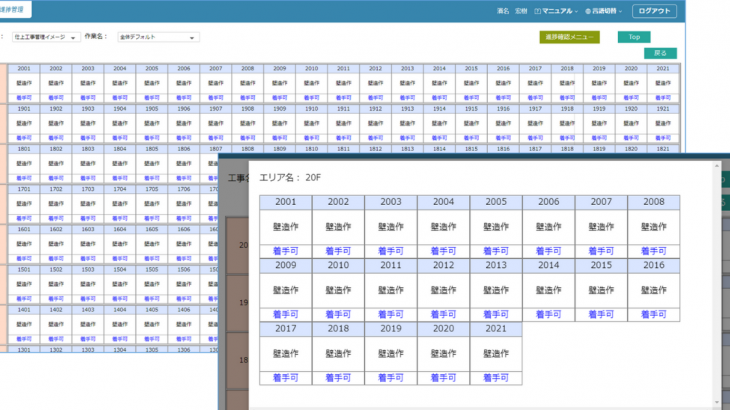Image resolution: width=730 pixels, height=410 pixels.
Task: Click 着手可 link under room 1702
Action: (55, 217)
